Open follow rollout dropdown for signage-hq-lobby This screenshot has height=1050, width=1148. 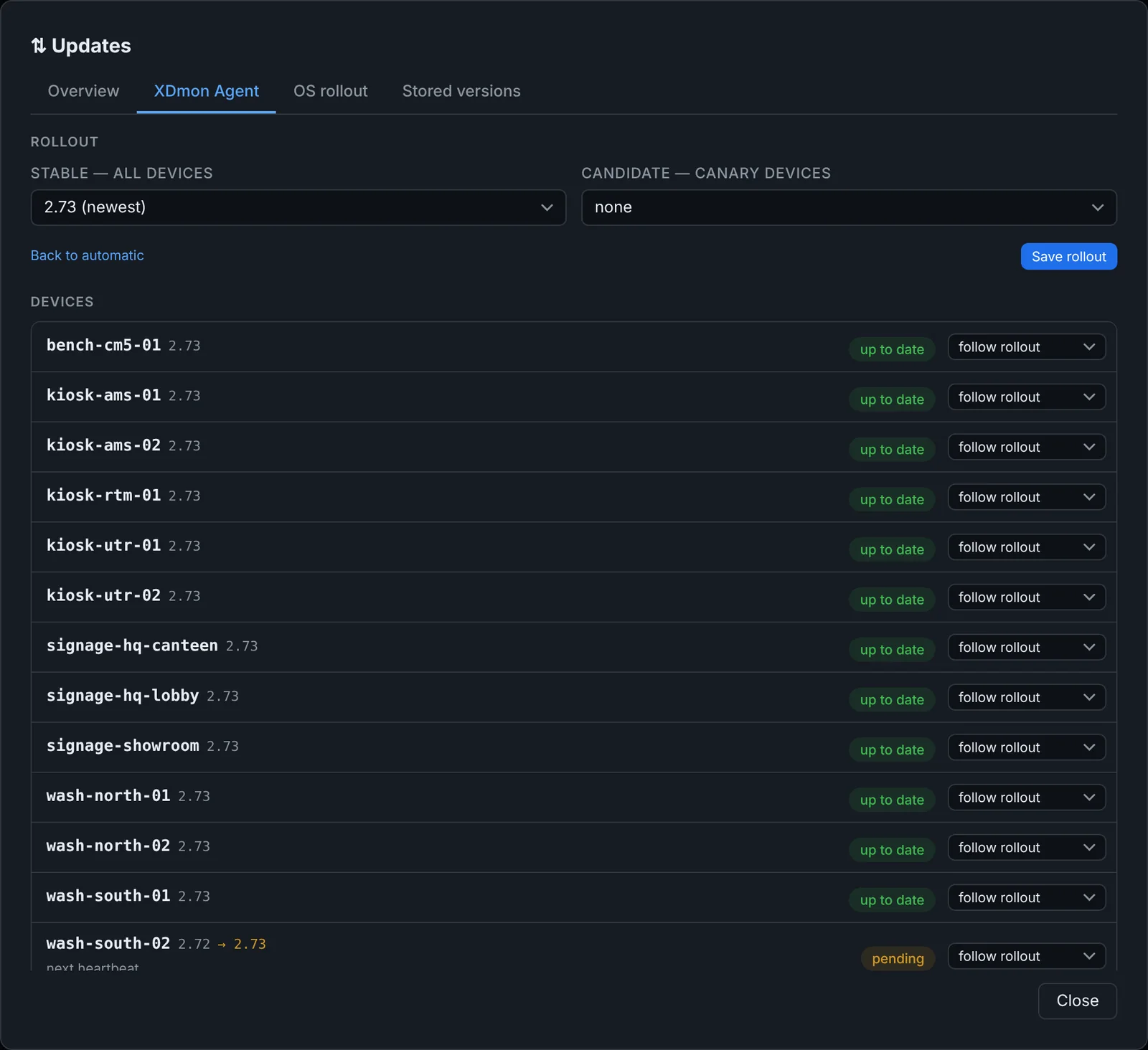tap(1026, 697)
